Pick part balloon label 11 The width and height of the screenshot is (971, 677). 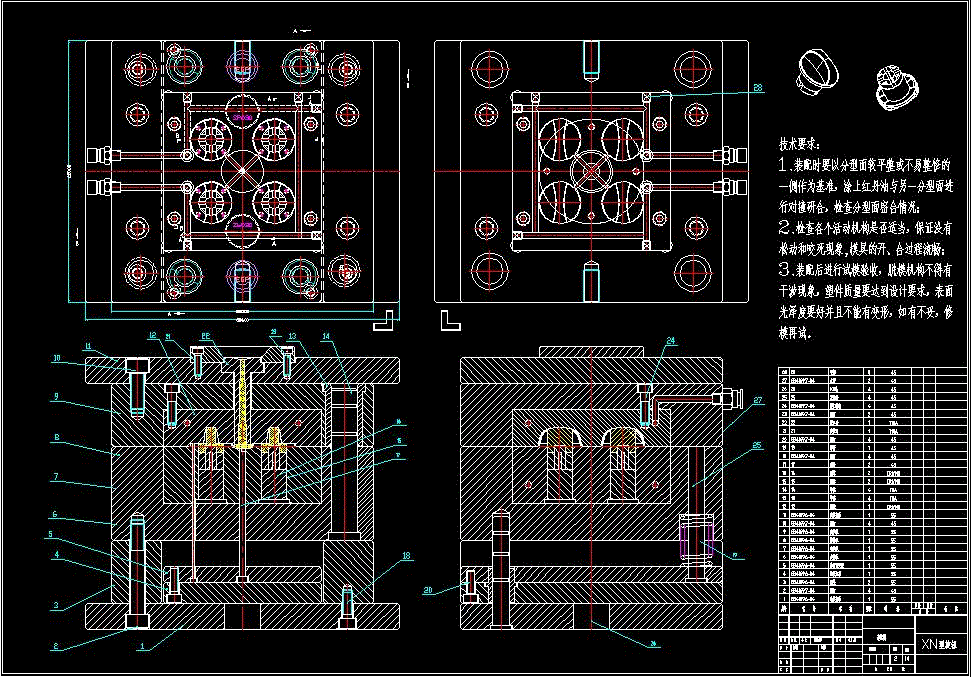tap(88, 346)
